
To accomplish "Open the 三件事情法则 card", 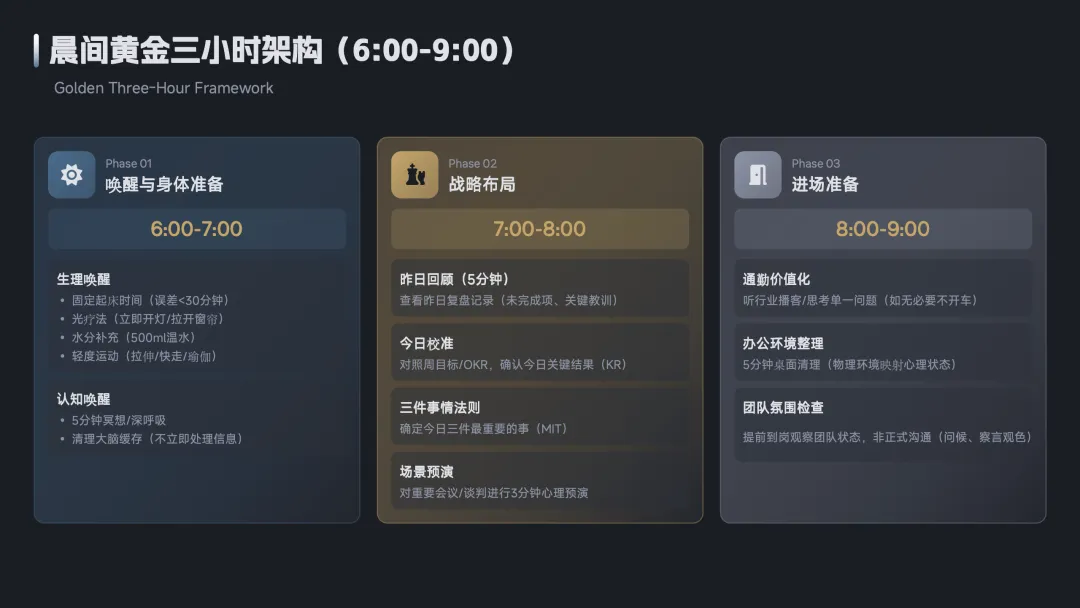I will tap(540, 417).
